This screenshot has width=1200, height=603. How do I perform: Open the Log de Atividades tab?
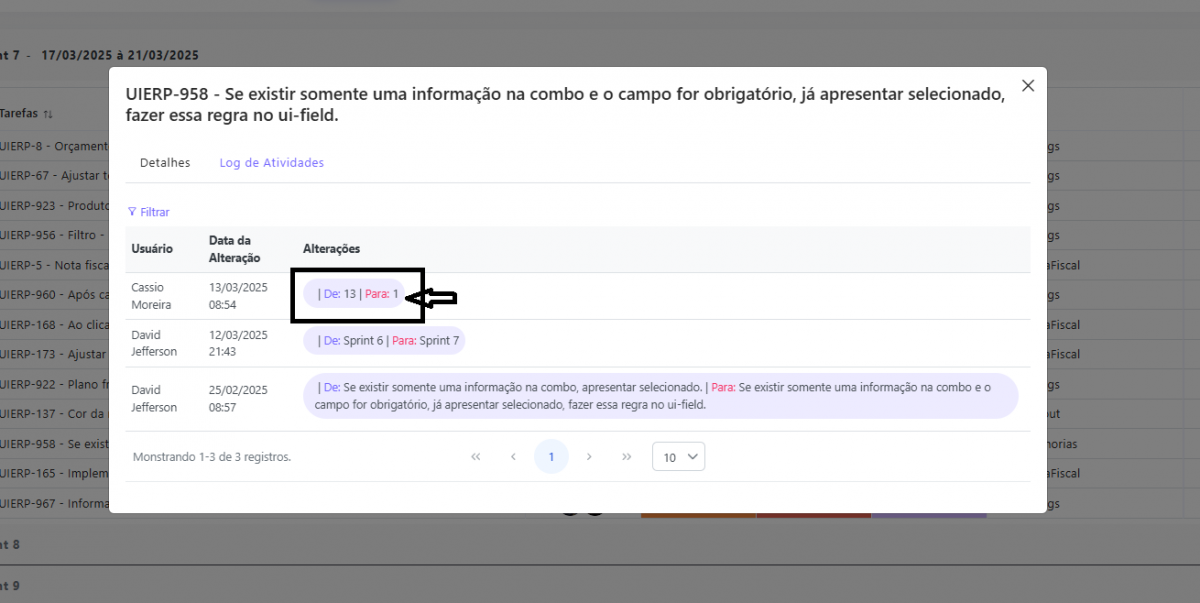pos(271,163)
